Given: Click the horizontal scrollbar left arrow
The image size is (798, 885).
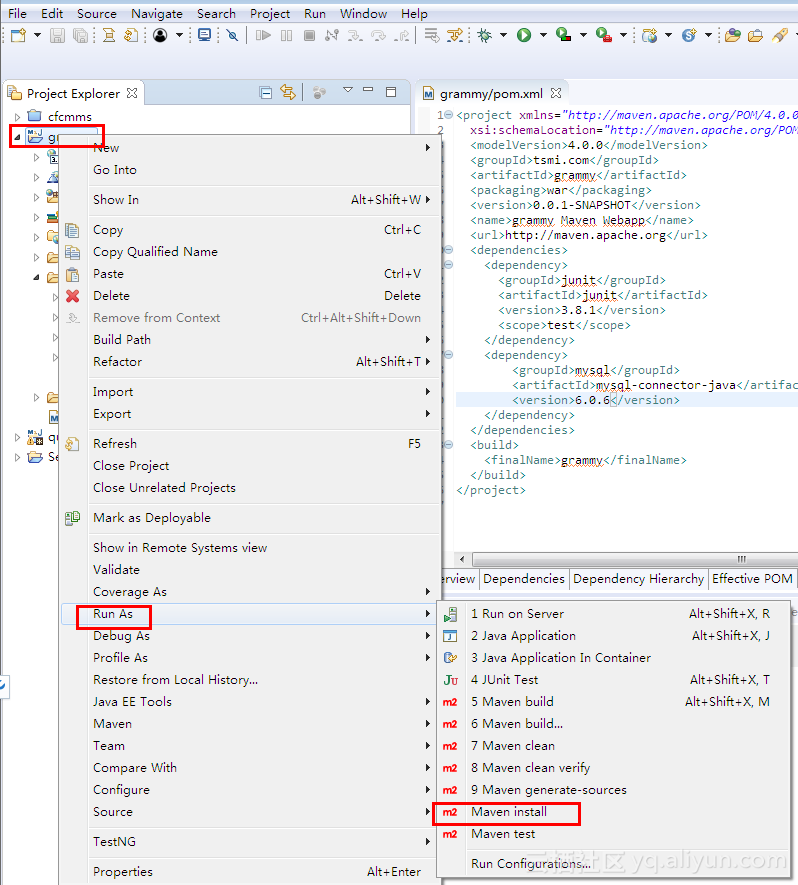Looking at the screenshot, I should [462, 559].
